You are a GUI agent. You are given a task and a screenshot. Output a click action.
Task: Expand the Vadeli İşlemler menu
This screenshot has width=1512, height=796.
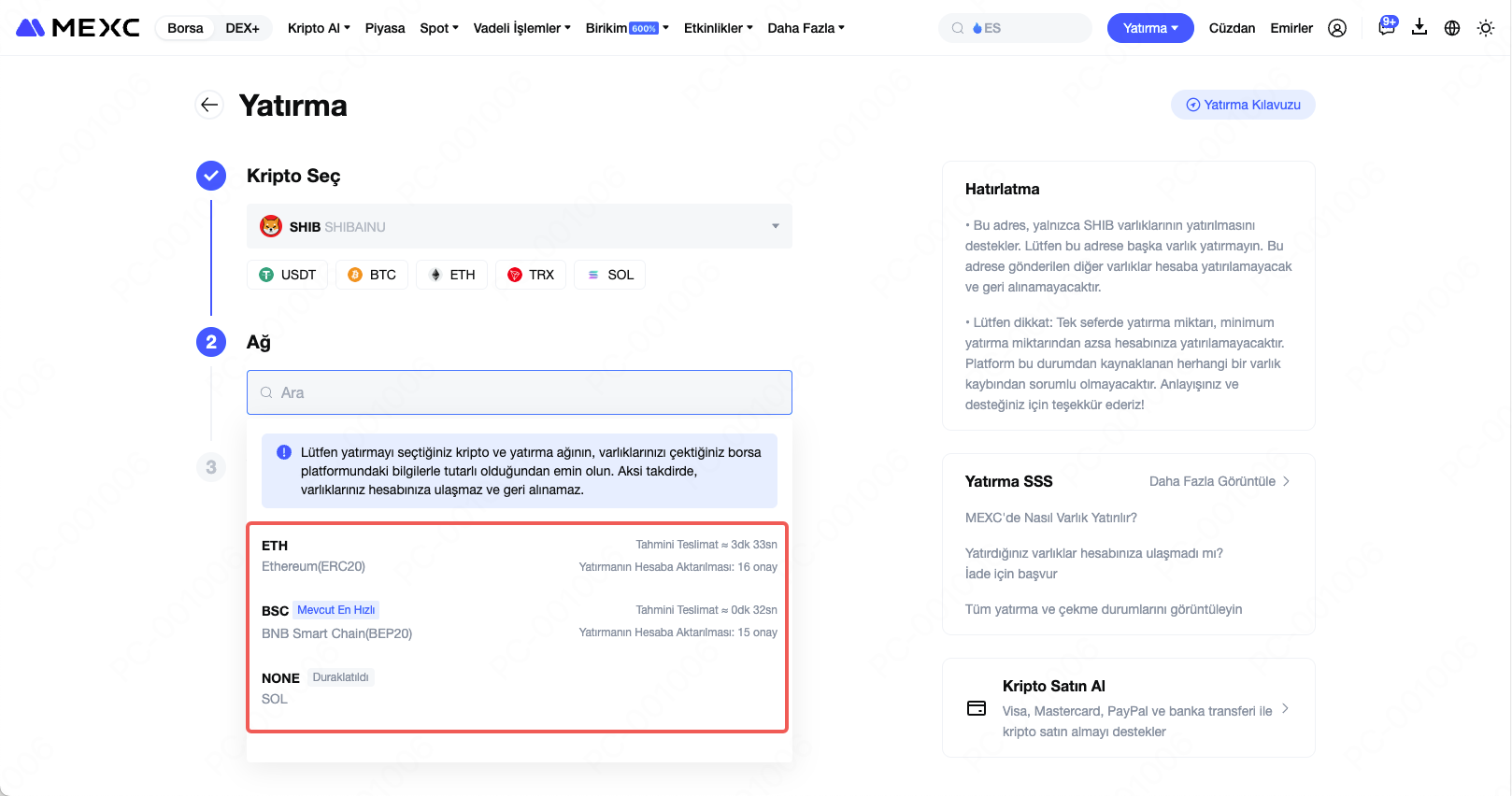click(x=522, y=28)
